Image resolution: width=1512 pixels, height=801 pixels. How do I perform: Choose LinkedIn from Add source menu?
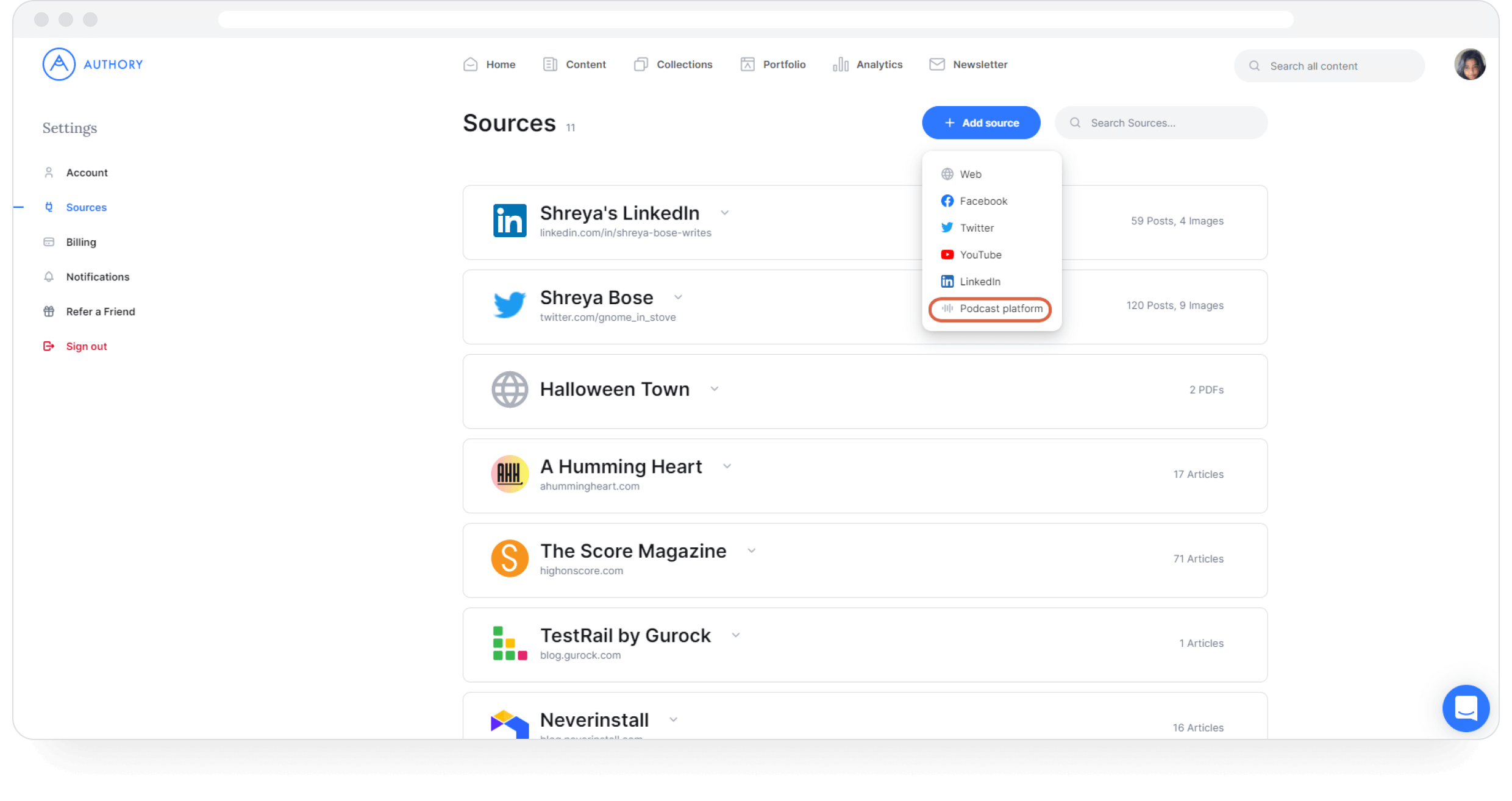pyautogui.click(x=991, y=282)
